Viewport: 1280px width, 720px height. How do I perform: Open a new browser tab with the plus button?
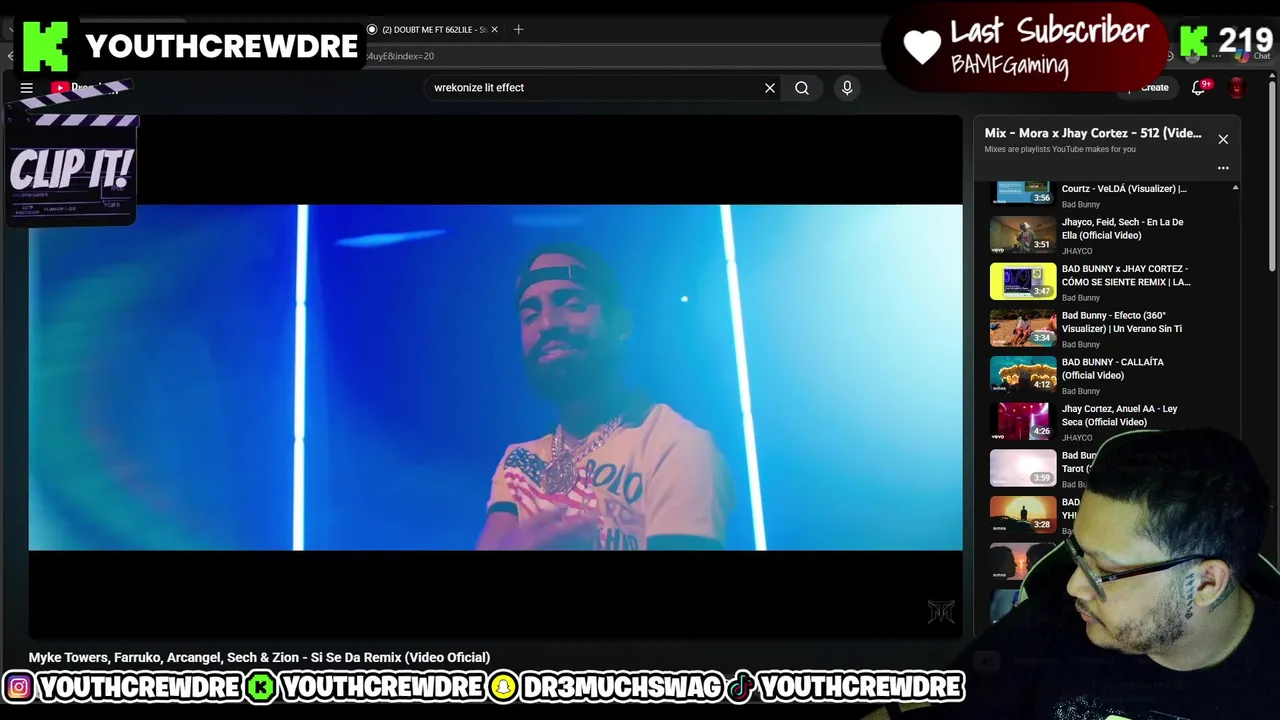[518, 30]
